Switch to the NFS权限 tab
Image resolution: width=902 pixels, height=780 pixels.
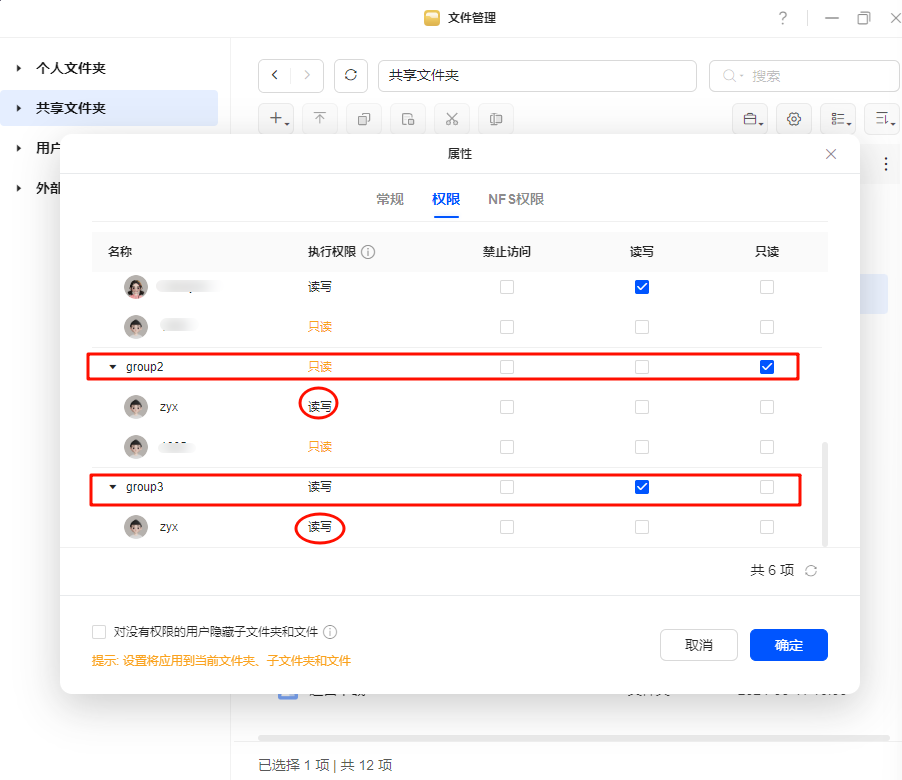click(516, 199)
